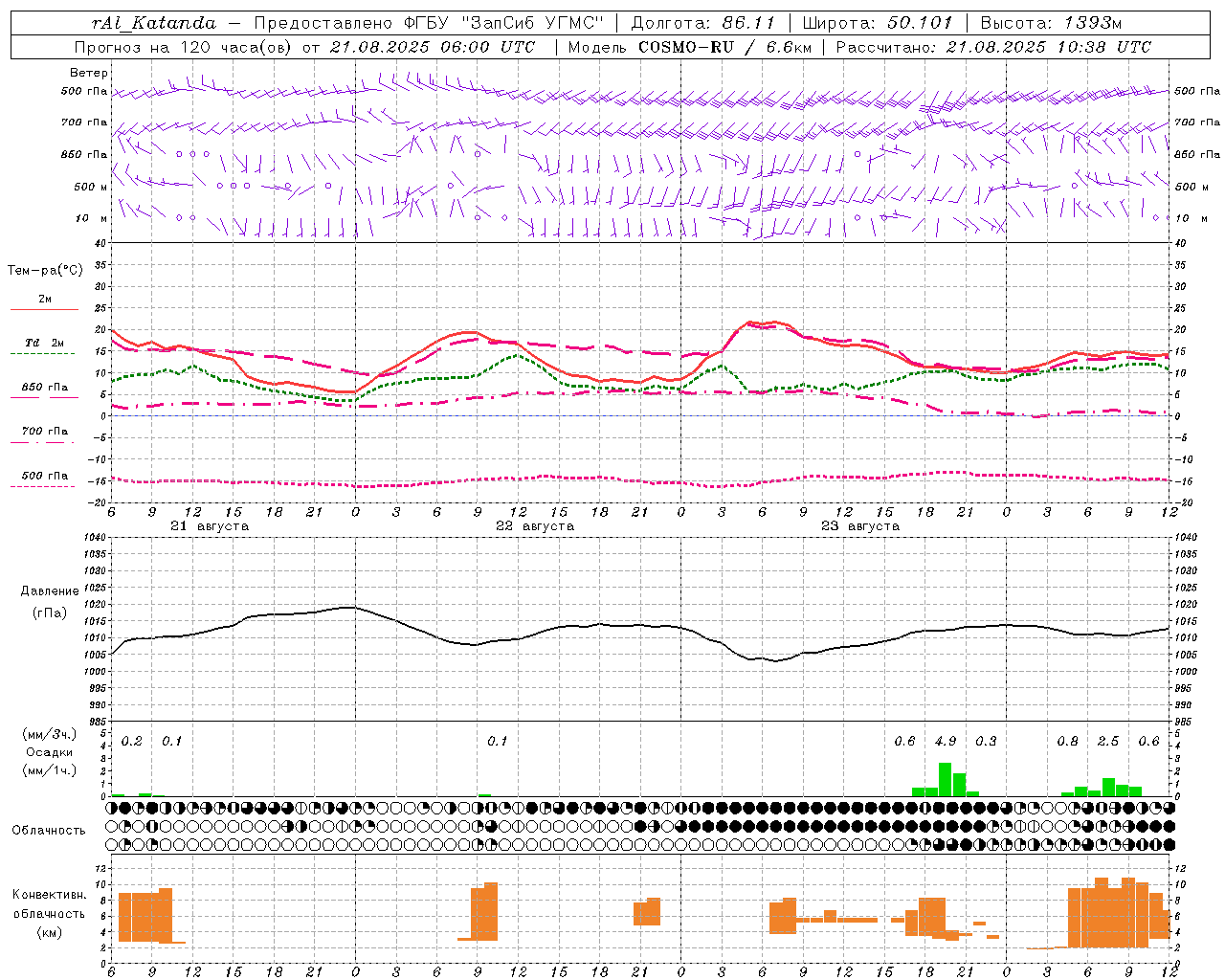Click the "Конвективн." convective cloud label
Image resolution: width=1225 pixels, height=980 pixels.
tap(50, 895)
